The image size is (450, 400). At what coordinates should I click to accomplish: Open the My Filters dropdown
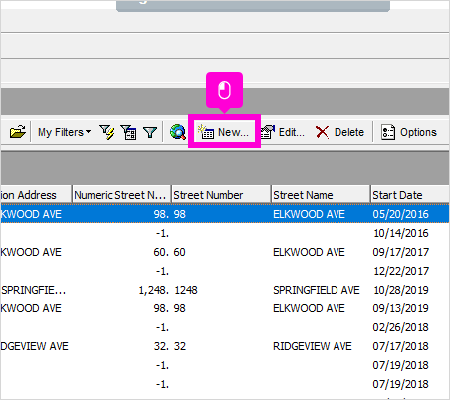64,132
